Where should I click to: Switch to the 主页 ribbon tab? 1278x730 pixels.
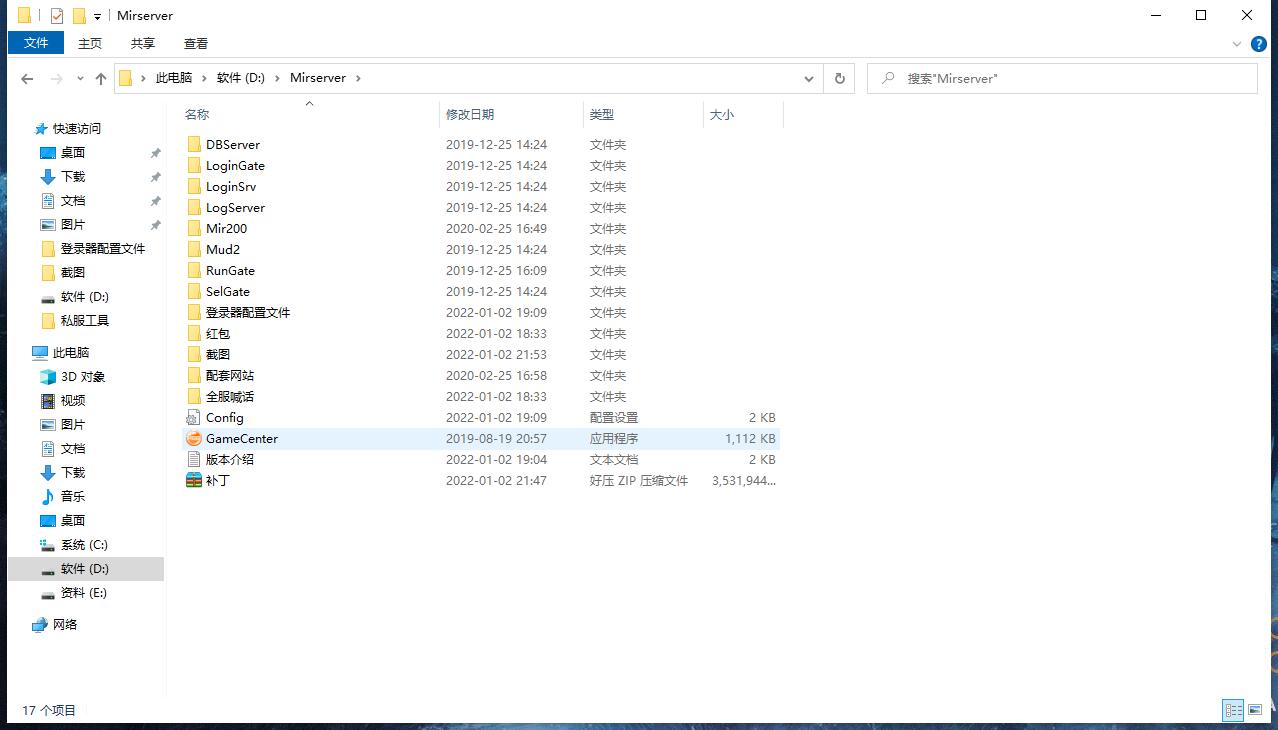click(90, 43)
